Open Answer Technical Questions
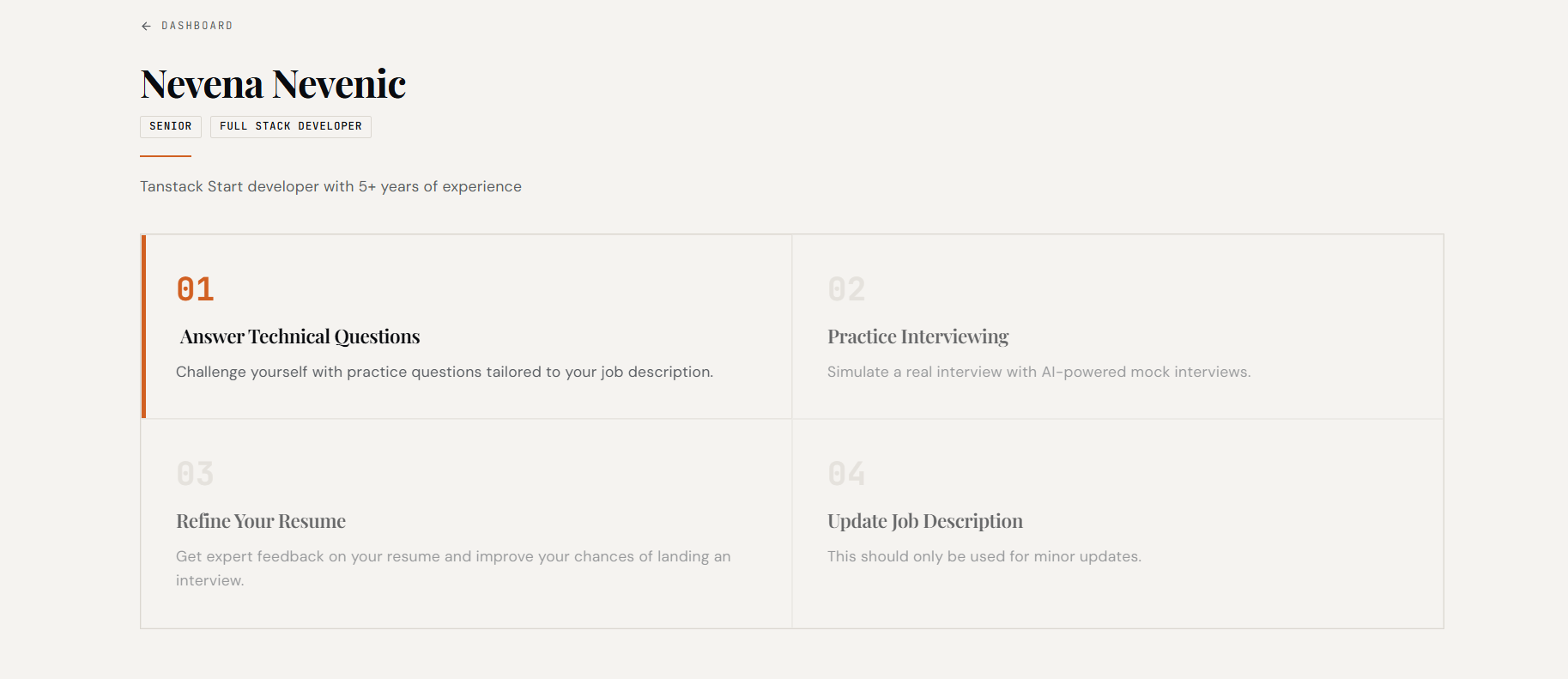This screenshot has width=1568, height=679. [300, 336]
